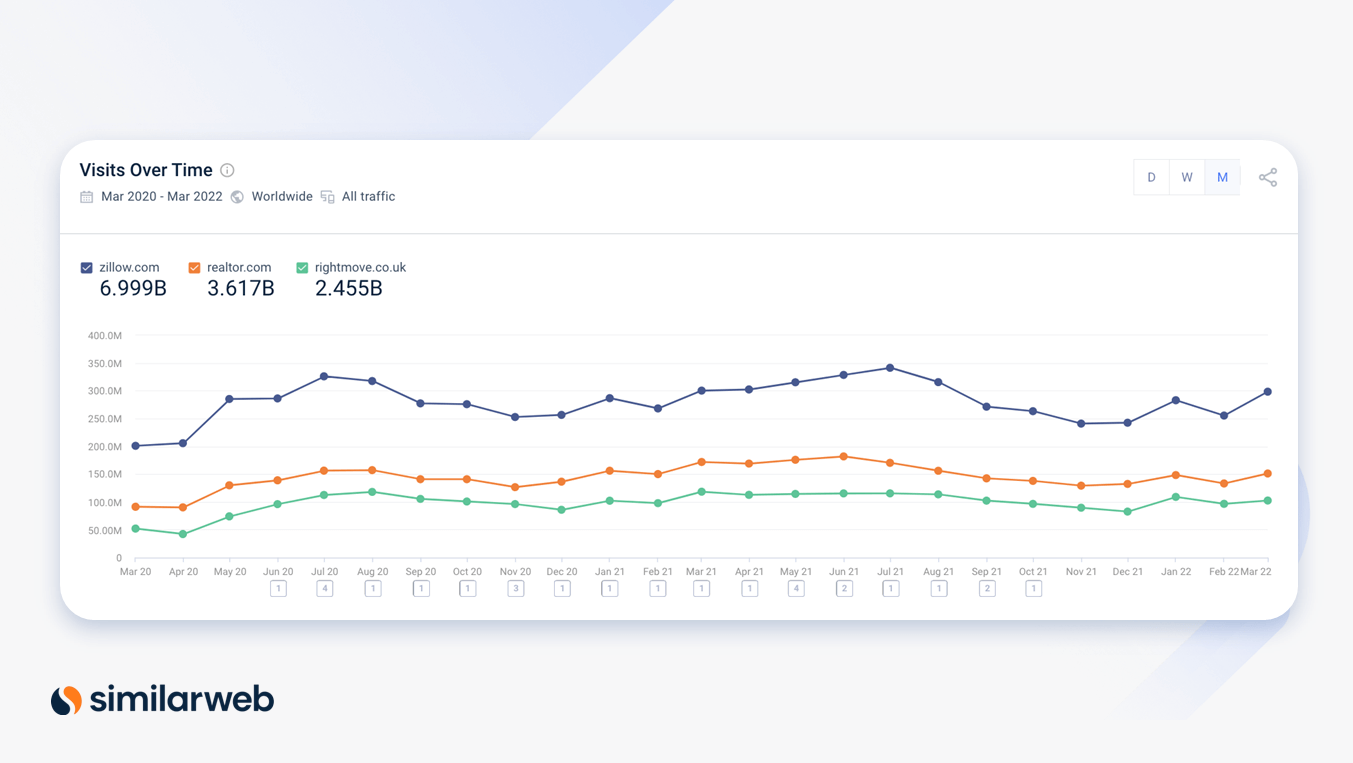Click the '3' annotation marker below Nov 20

pos(515,588)
